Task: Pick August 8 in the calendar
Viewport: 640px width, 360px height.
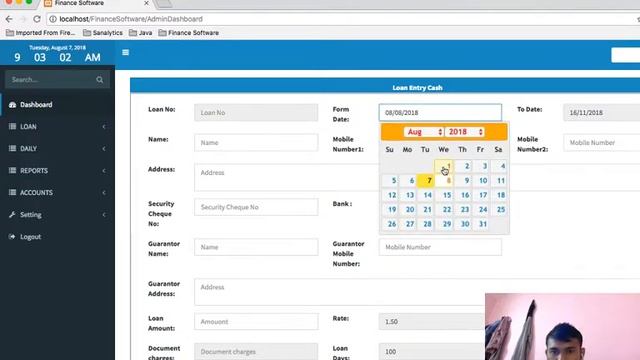Action: tap(443, 180)
